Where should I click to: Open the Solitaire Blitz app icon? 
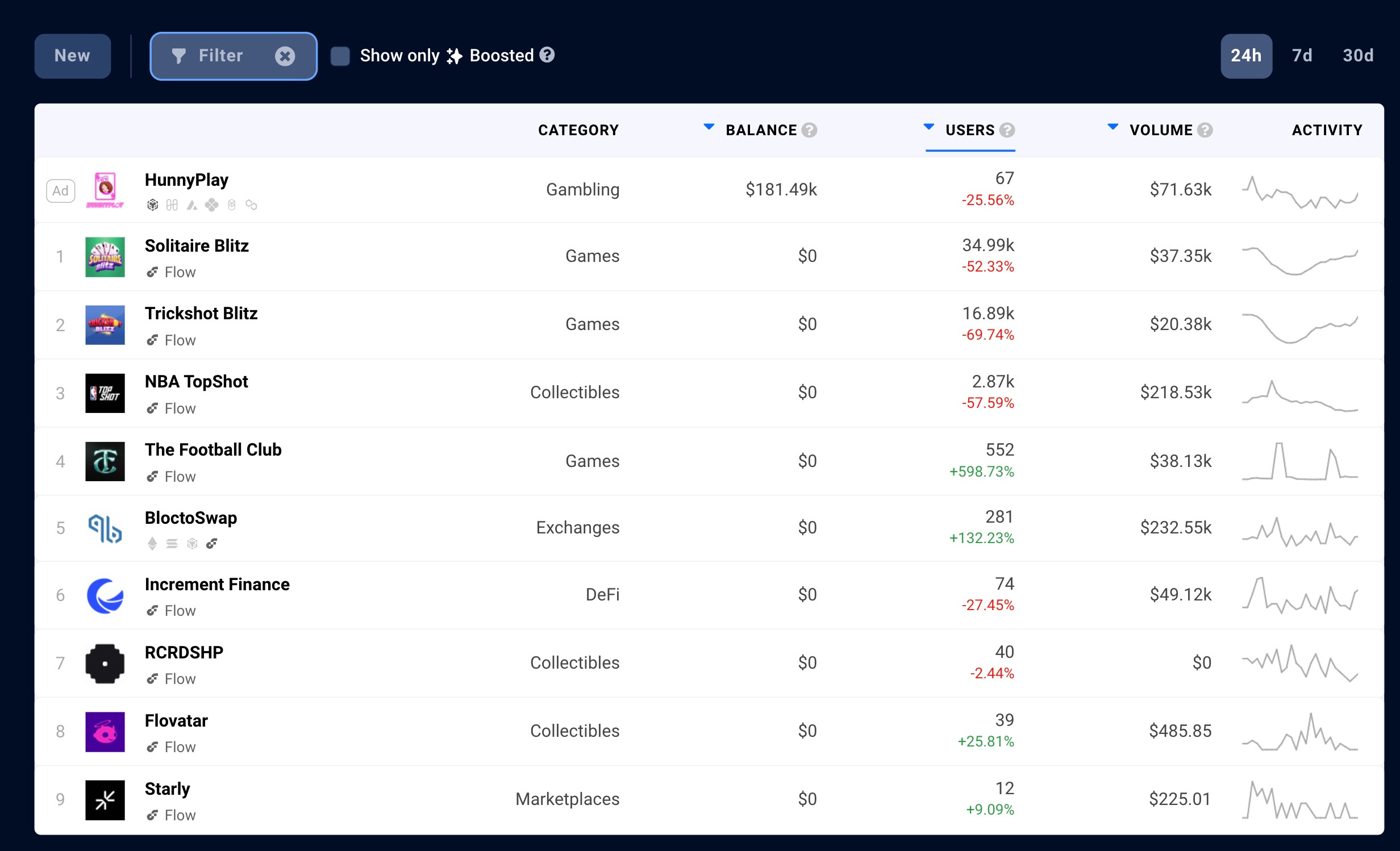[x=105, y=257]
